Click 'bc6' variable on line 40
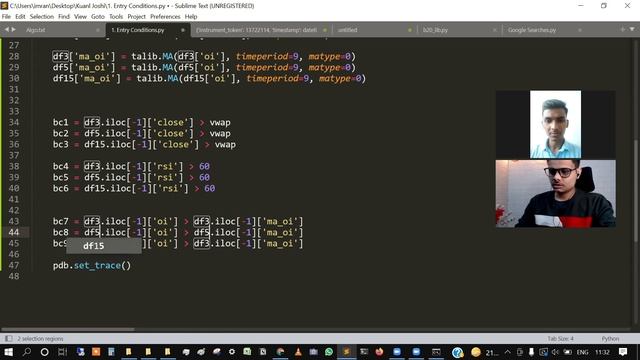The image size is (640, 360). pos(60,188)
